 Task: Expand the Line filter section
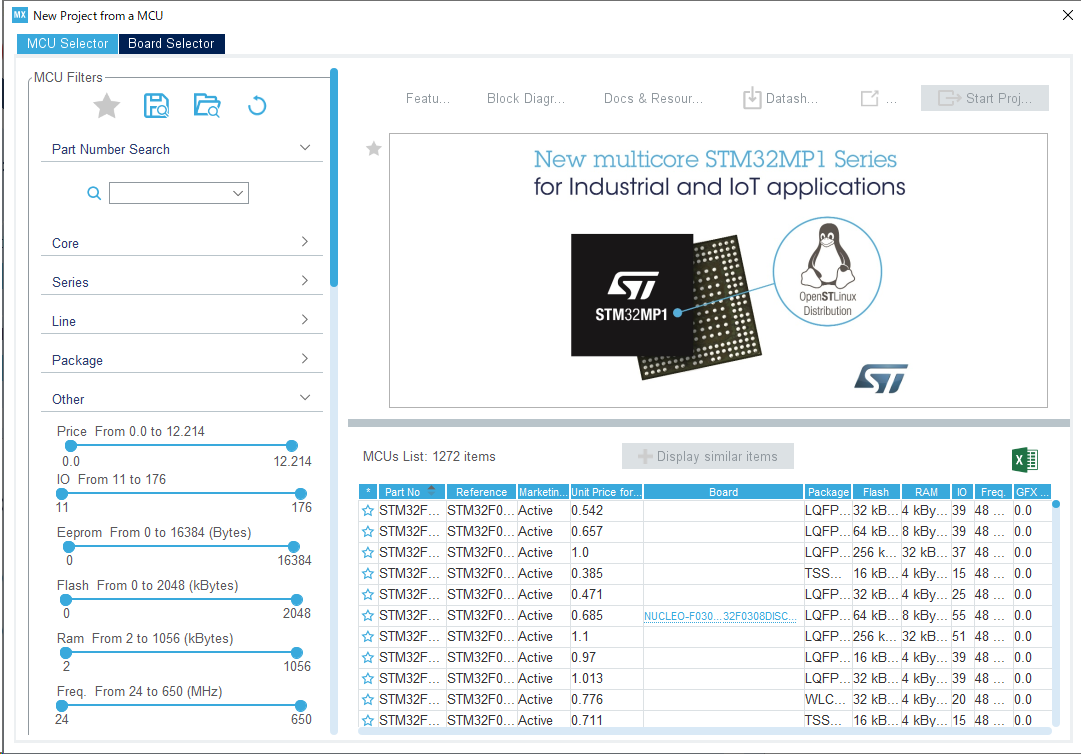(305, 319)
